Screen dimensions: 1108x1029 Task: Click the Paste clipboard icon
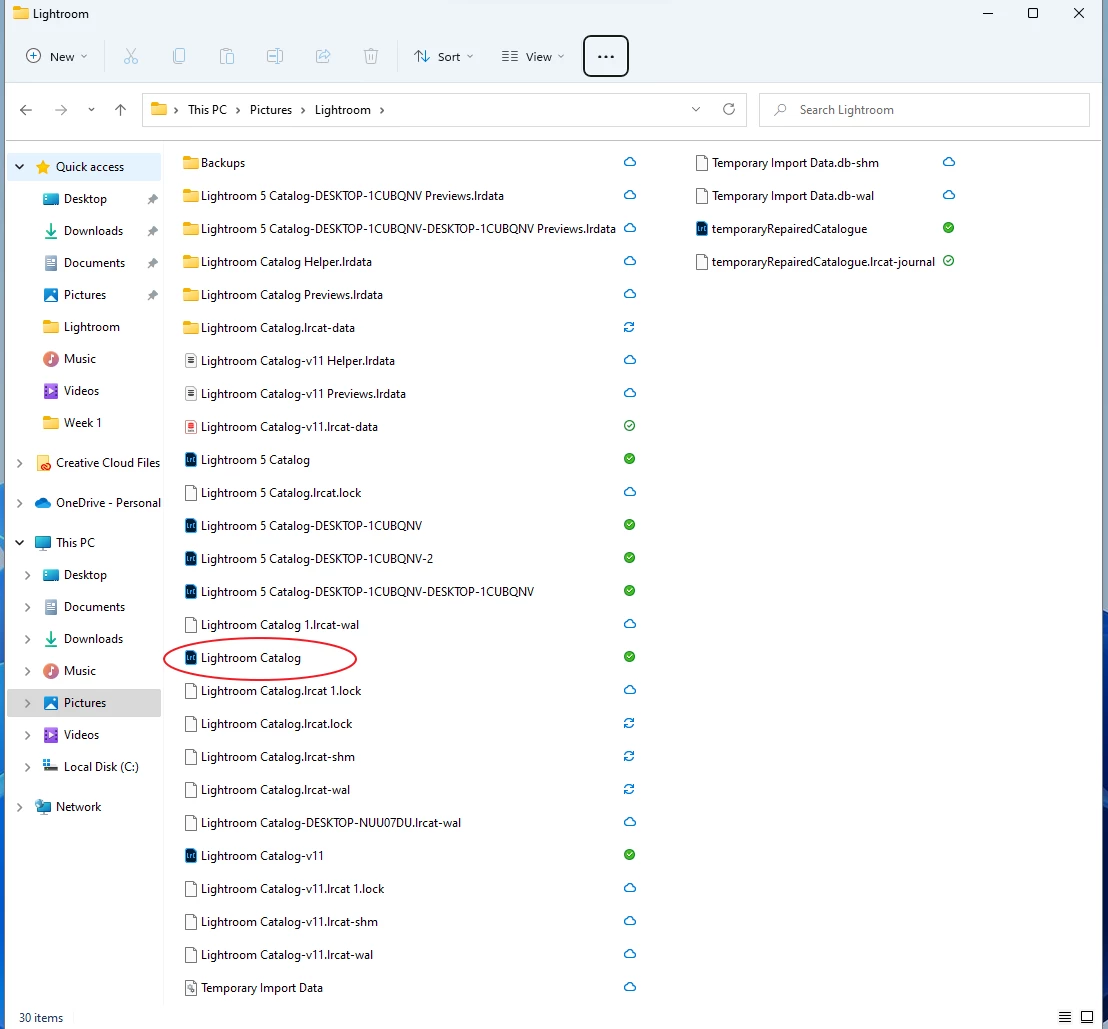click(227, 57)
